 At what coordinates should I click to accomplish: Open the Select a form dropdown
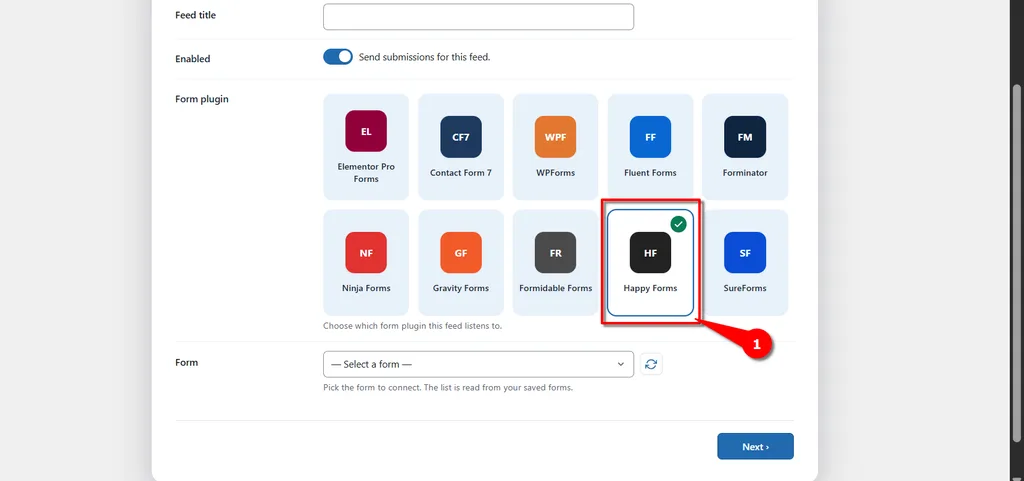[478, 364]
